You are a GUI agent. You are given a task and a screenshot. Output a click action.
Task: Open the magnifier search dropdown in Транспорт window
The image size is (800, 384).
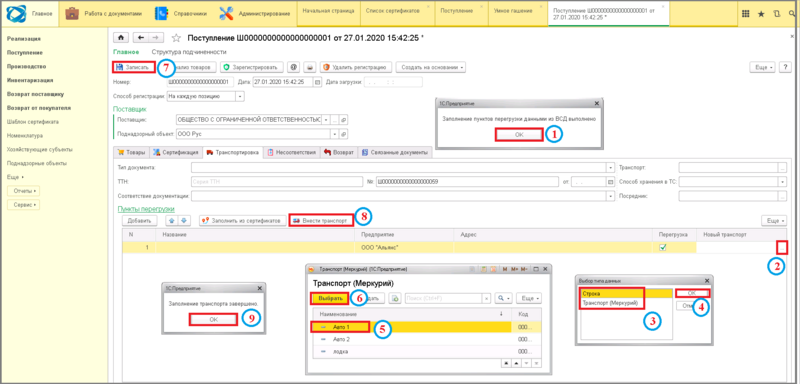point(504,298)
